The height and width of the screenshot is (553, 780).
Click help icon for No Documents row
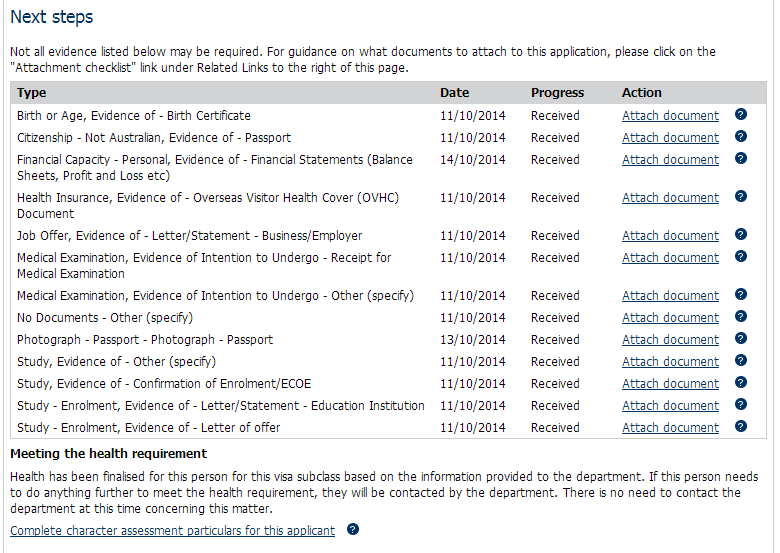point(741,317)
